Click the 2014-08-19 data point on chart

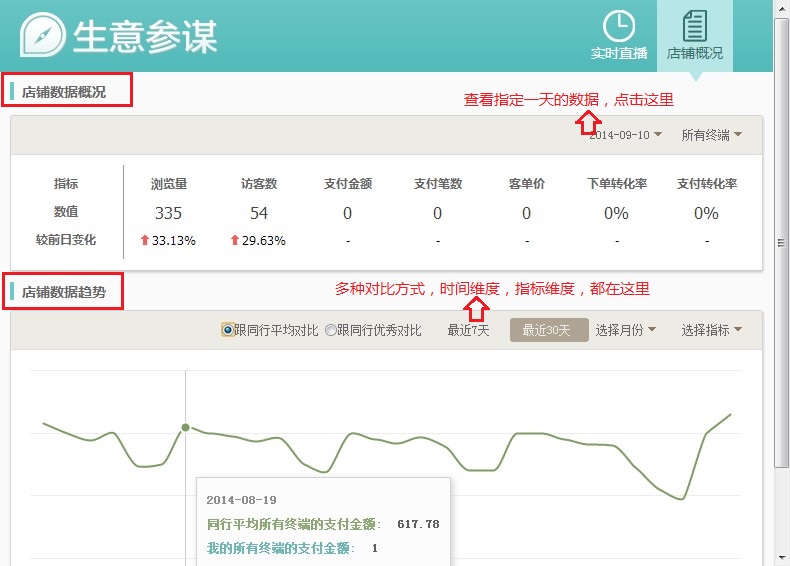(185, 427)
